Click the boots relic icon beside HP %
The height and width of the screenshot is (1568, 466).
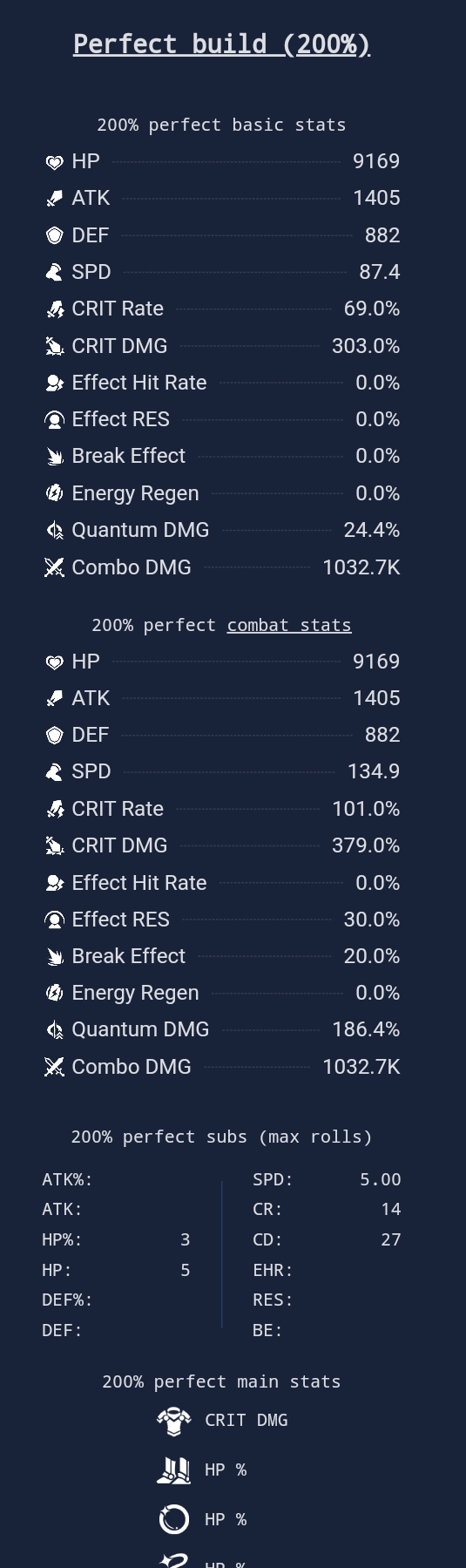[x=174, y=1470]
